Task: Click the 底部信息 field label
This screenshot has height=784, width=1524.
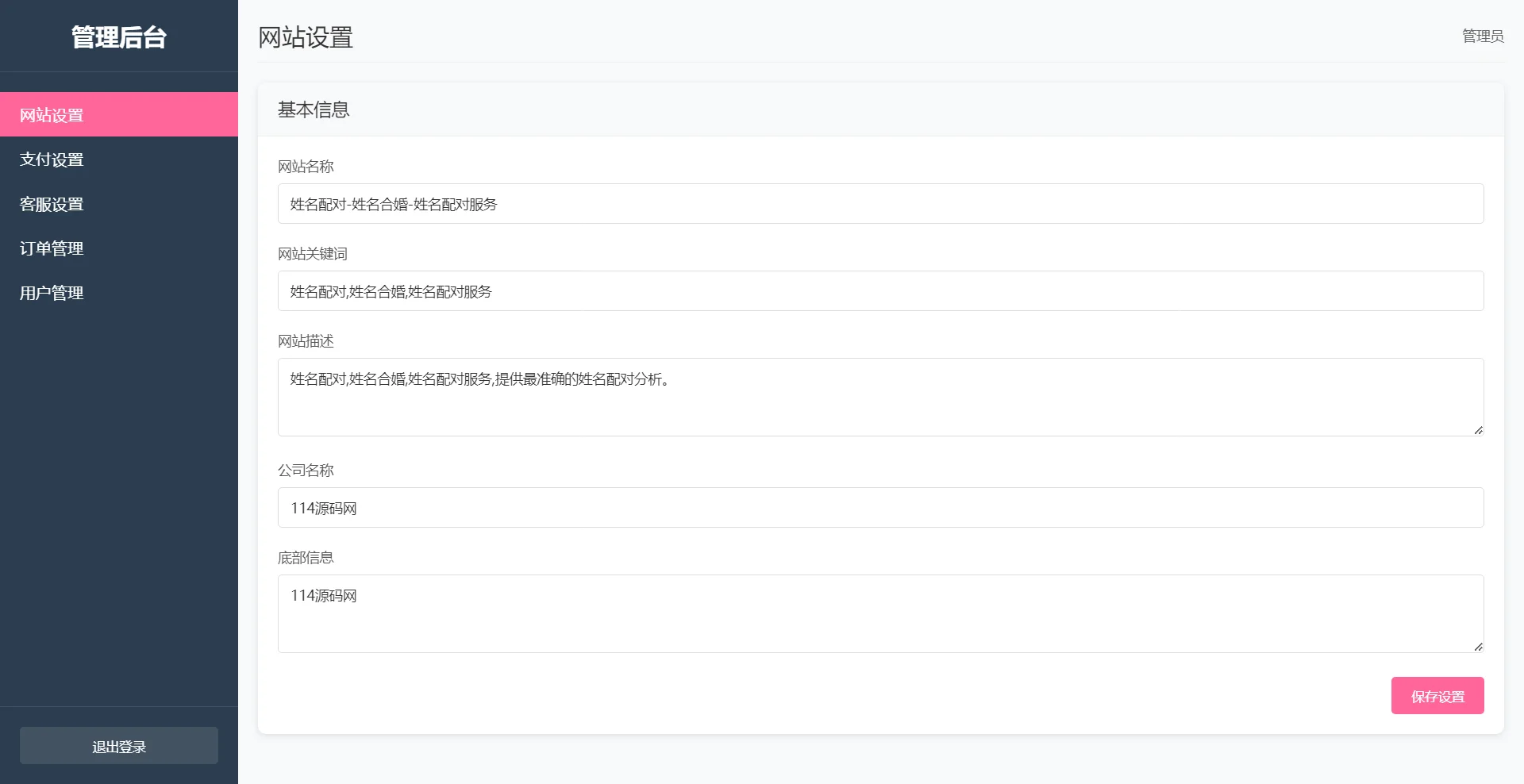Action: coord(306,558)
